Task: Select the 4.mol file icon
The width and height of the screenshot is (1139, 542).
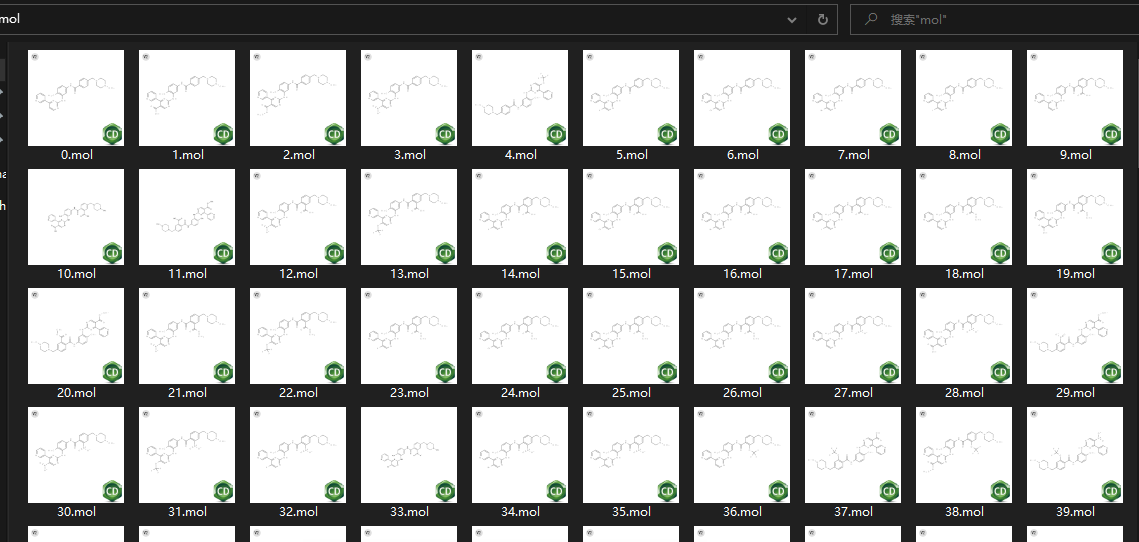Action: 520,97
